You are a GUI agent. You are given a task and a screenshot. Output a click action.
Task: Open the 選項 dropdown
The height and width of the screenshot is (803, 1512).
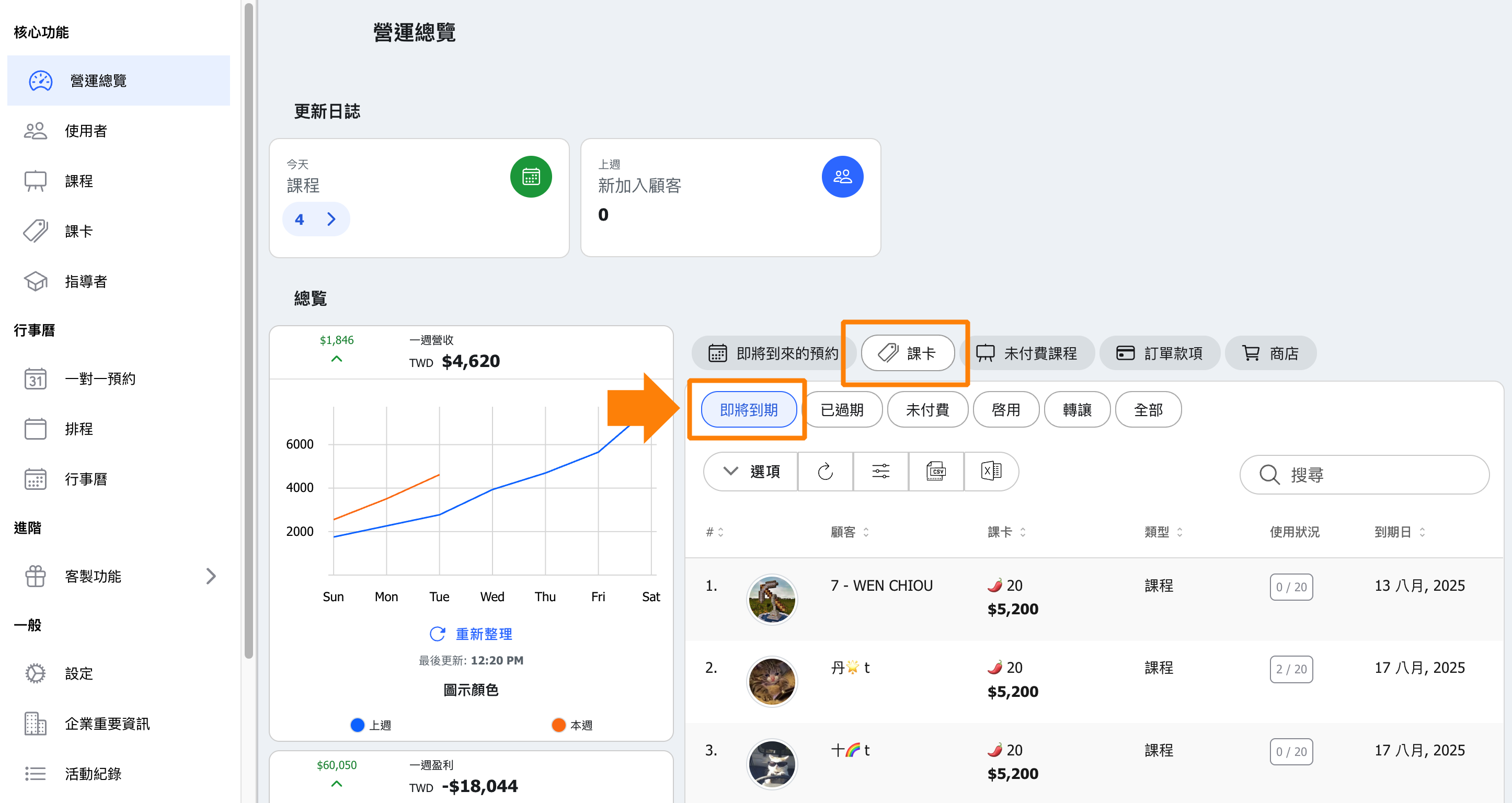pyautogui.click(x=751, y=472)
